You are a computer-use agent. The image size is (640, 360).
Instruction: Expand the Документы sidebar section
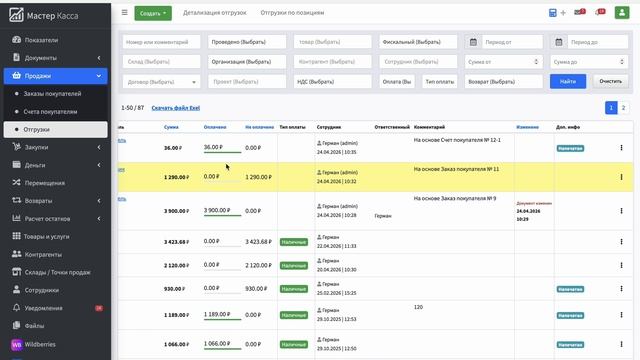coord(56,58)
